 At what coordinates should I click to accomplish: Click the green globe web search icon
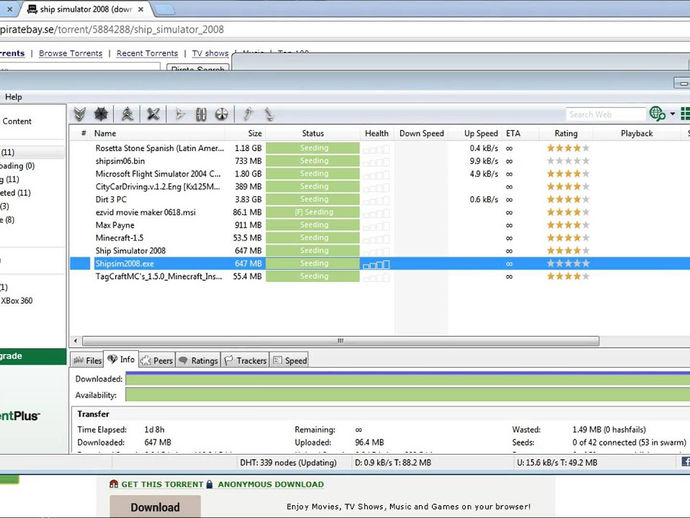(x=657, y=114)
